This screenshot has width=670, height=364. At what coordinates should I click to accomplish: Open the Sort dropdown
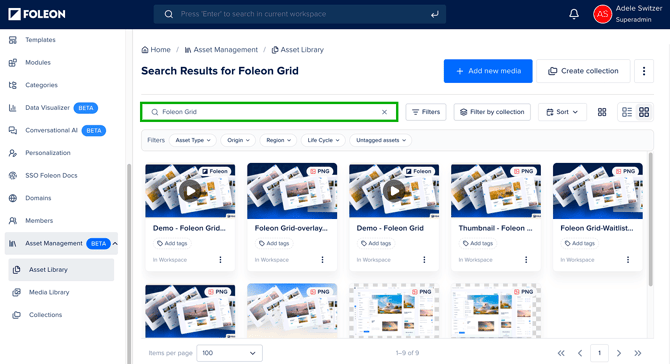562,112
